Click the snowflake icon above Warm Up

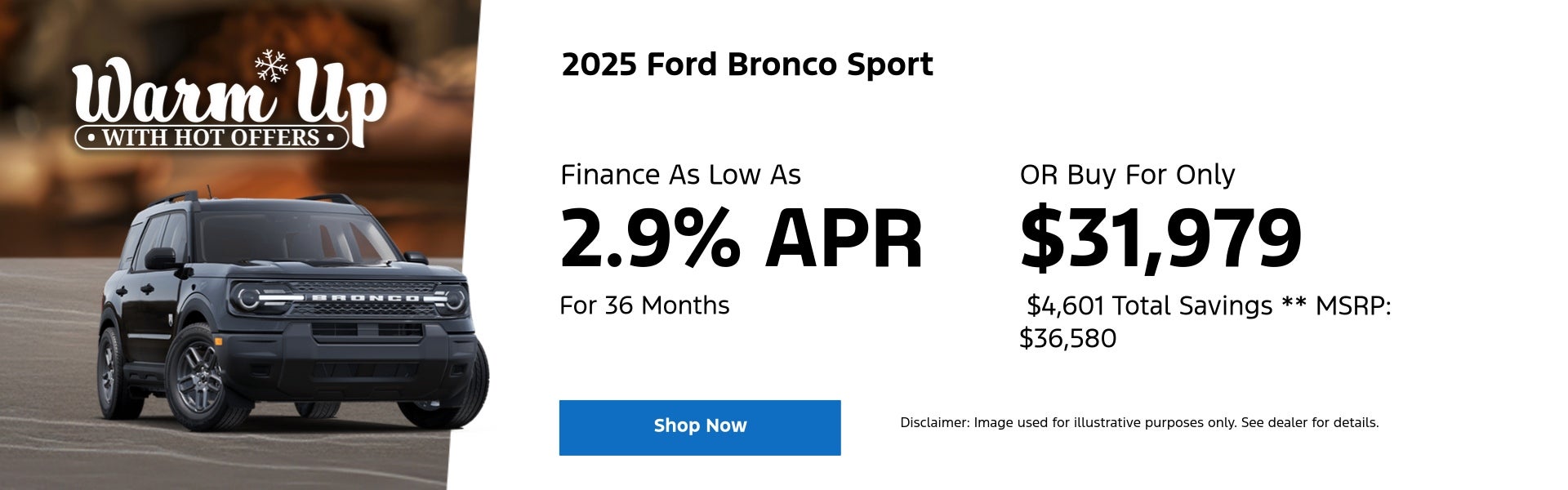click(x=271, y=65)
